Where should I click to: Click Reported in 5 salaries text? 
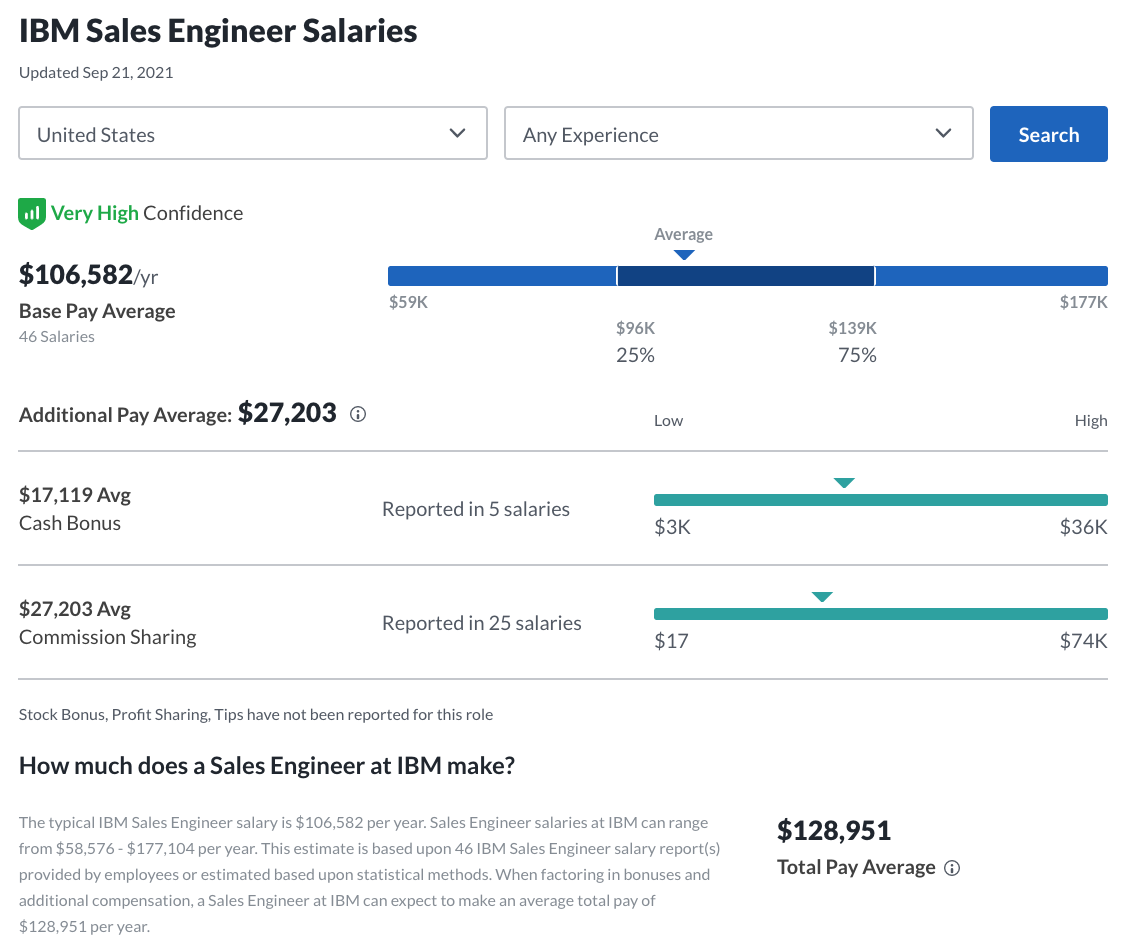click(476, 510)
